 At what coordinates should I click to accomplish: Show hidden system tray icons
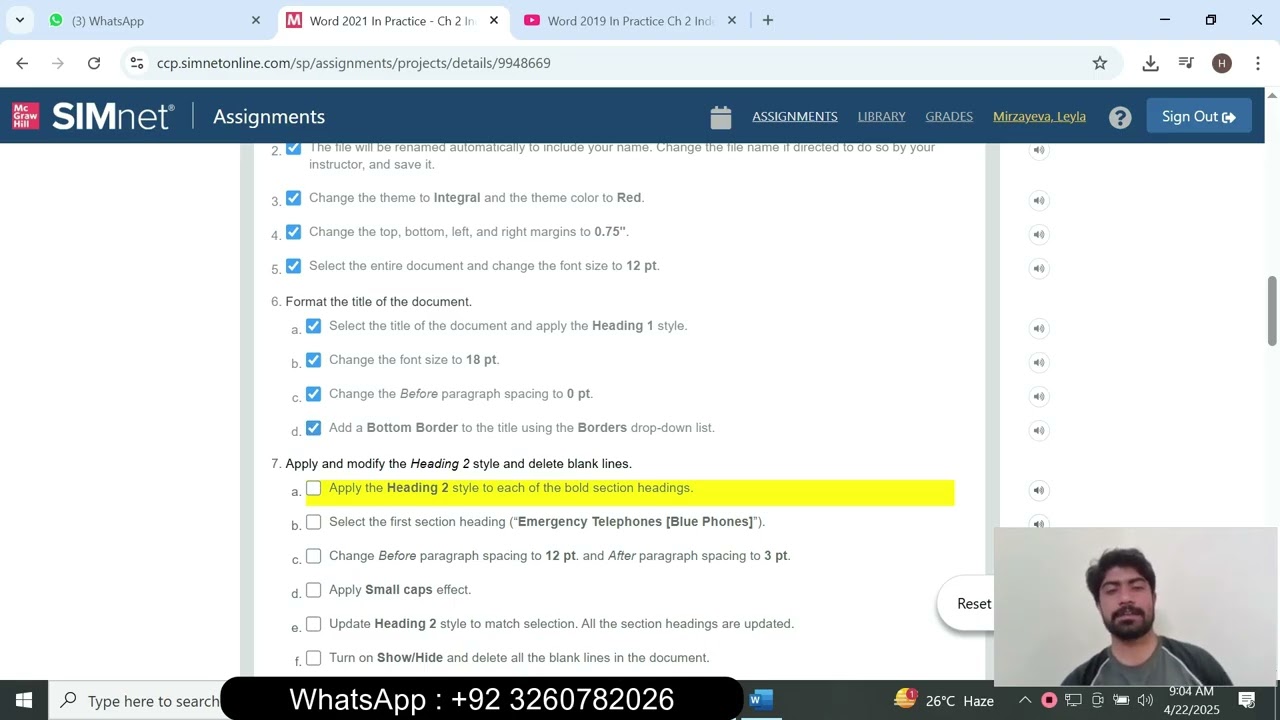tap(1025, 700)
